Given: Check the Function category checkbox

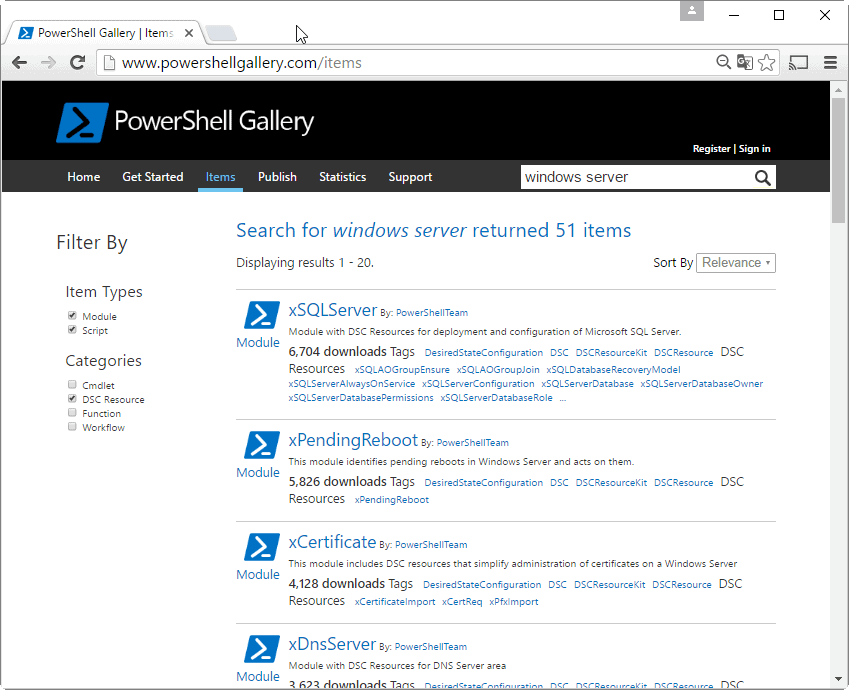Looking at the screenshot, I should click(72, 413).
